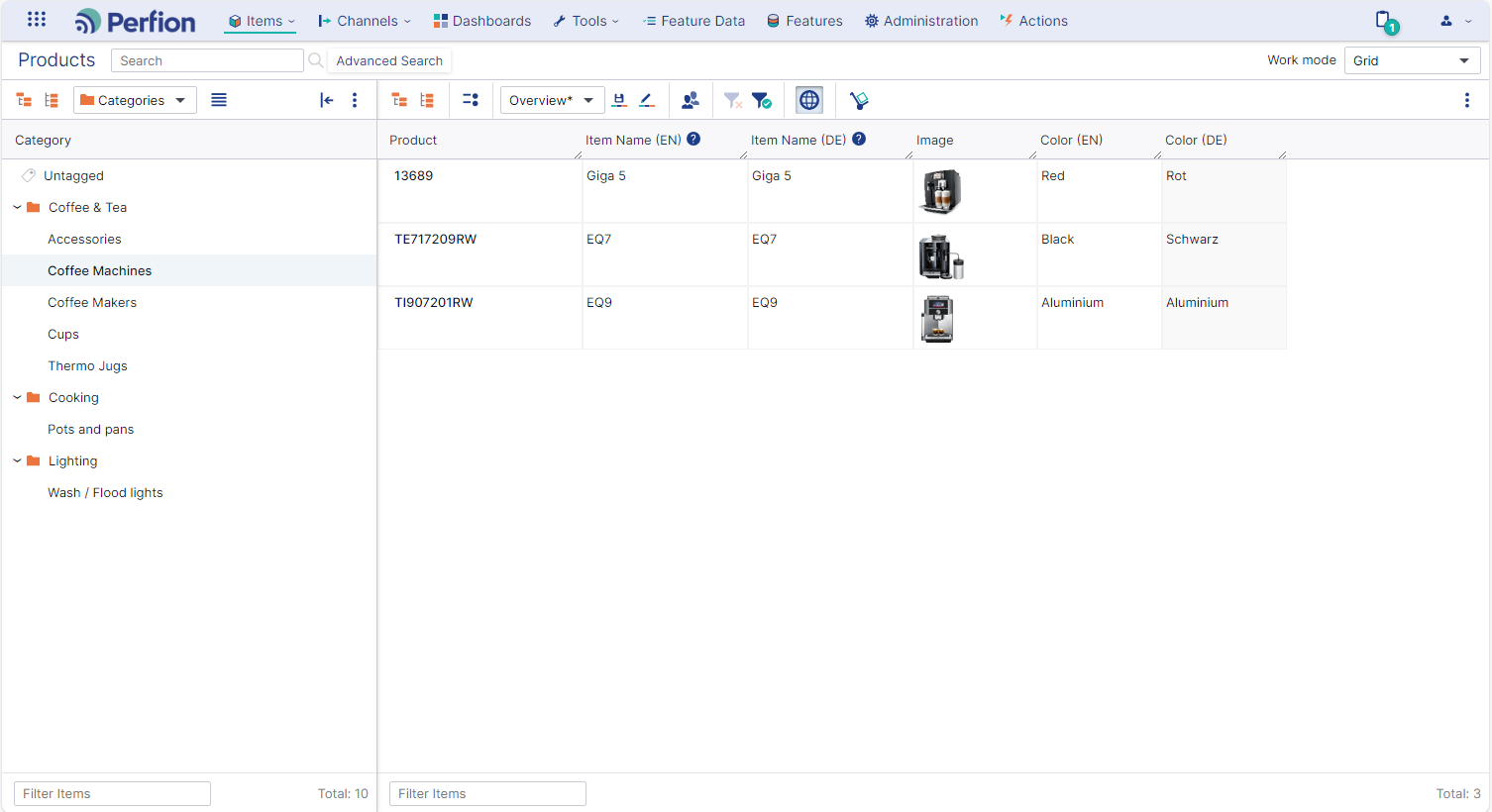Toggle the active filter funnel icon
Viewport: 1492px width, 812px height.
[762, 100]
